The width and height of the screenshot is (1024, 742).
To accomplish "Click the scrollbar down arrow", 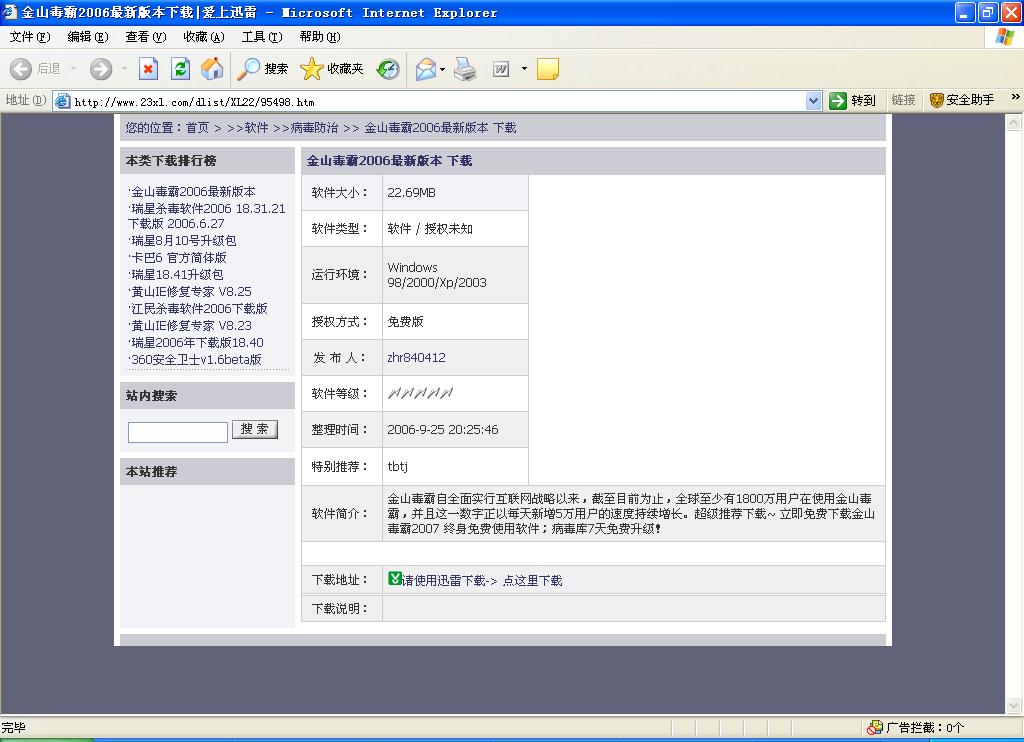I will 1014,705.
